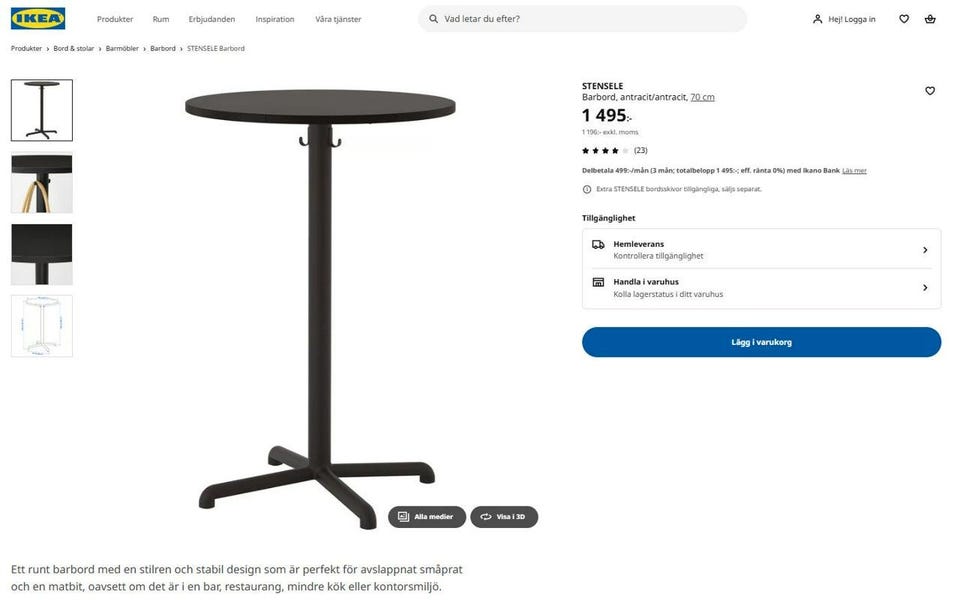Open the Inspiration menu item
960x600 pixels.
(x=275, y=19)
